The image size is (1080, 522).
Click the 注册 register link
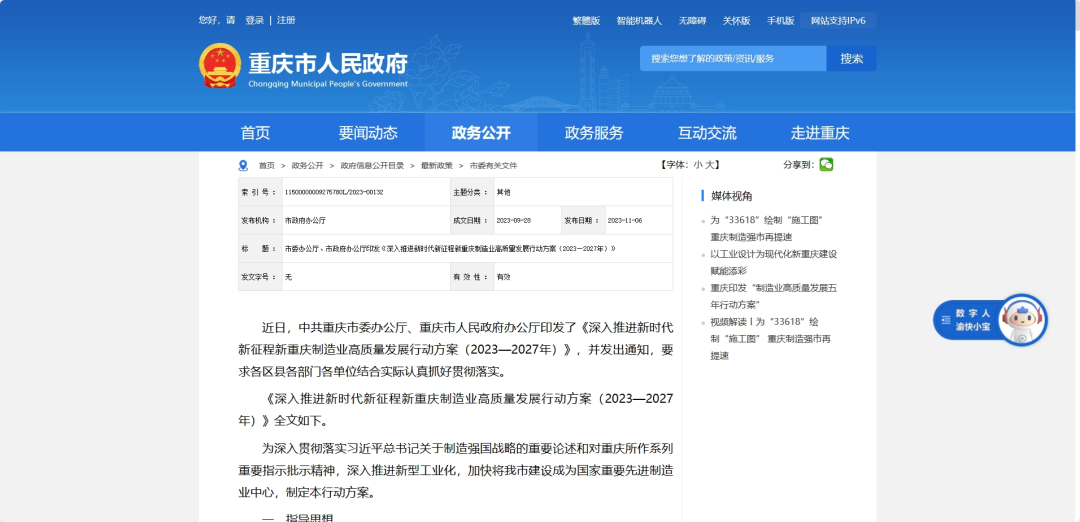[x=287, y=21]
